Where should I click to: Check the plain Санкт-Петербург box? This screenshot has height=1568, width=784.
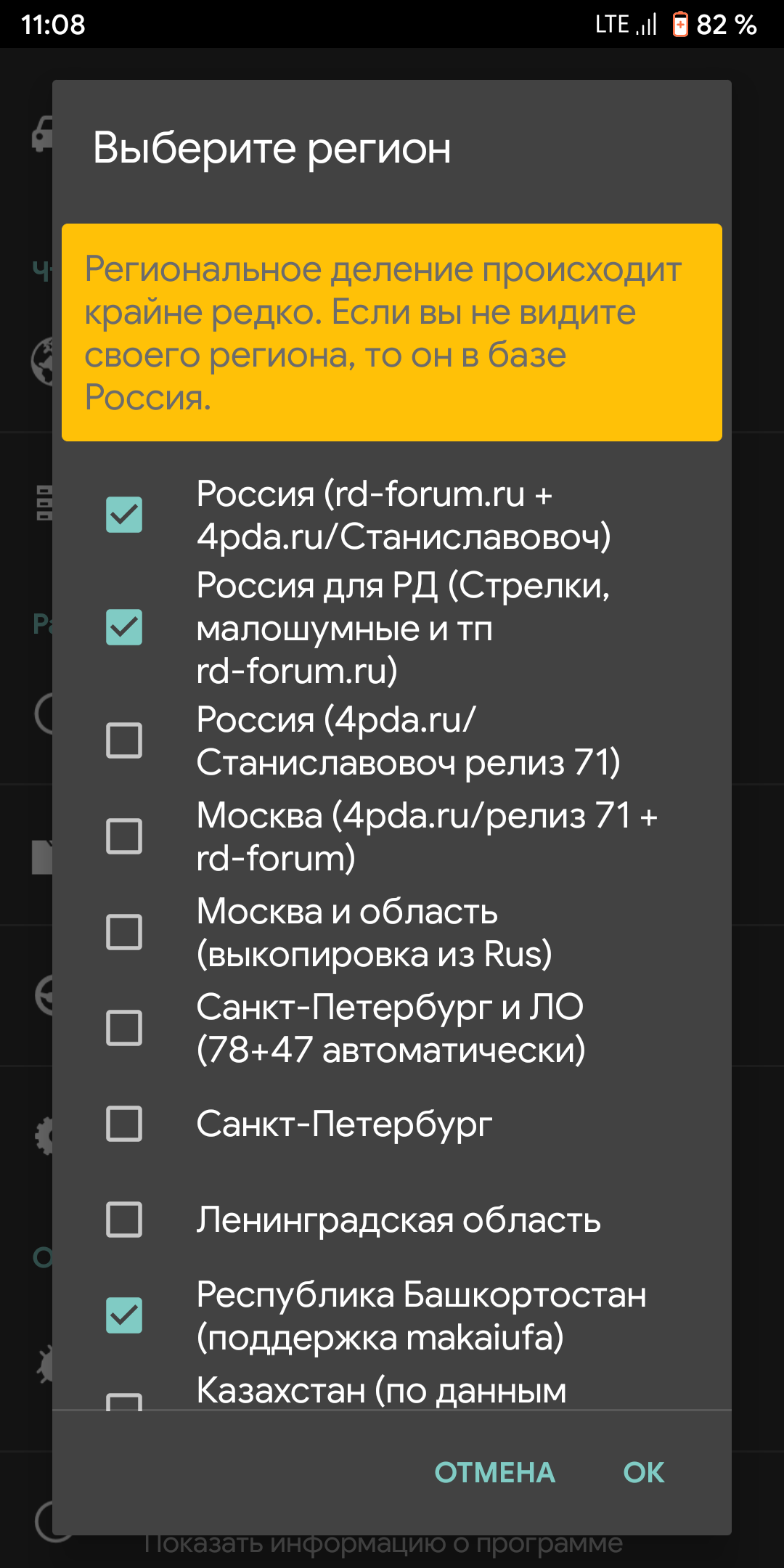click(124, 1124)
